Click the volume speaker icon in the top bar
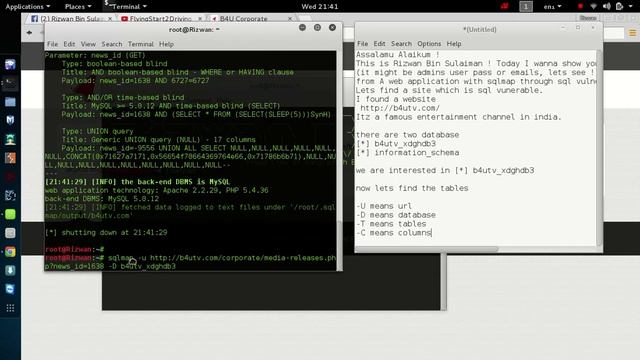The image size is (640, 360). [607, 7]
